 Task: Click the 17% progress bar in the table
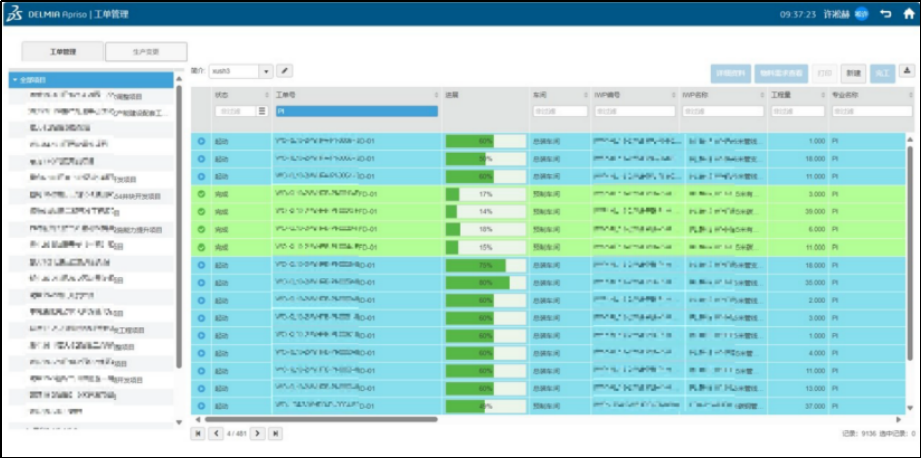pyautogui.click(x=485, y=194)
